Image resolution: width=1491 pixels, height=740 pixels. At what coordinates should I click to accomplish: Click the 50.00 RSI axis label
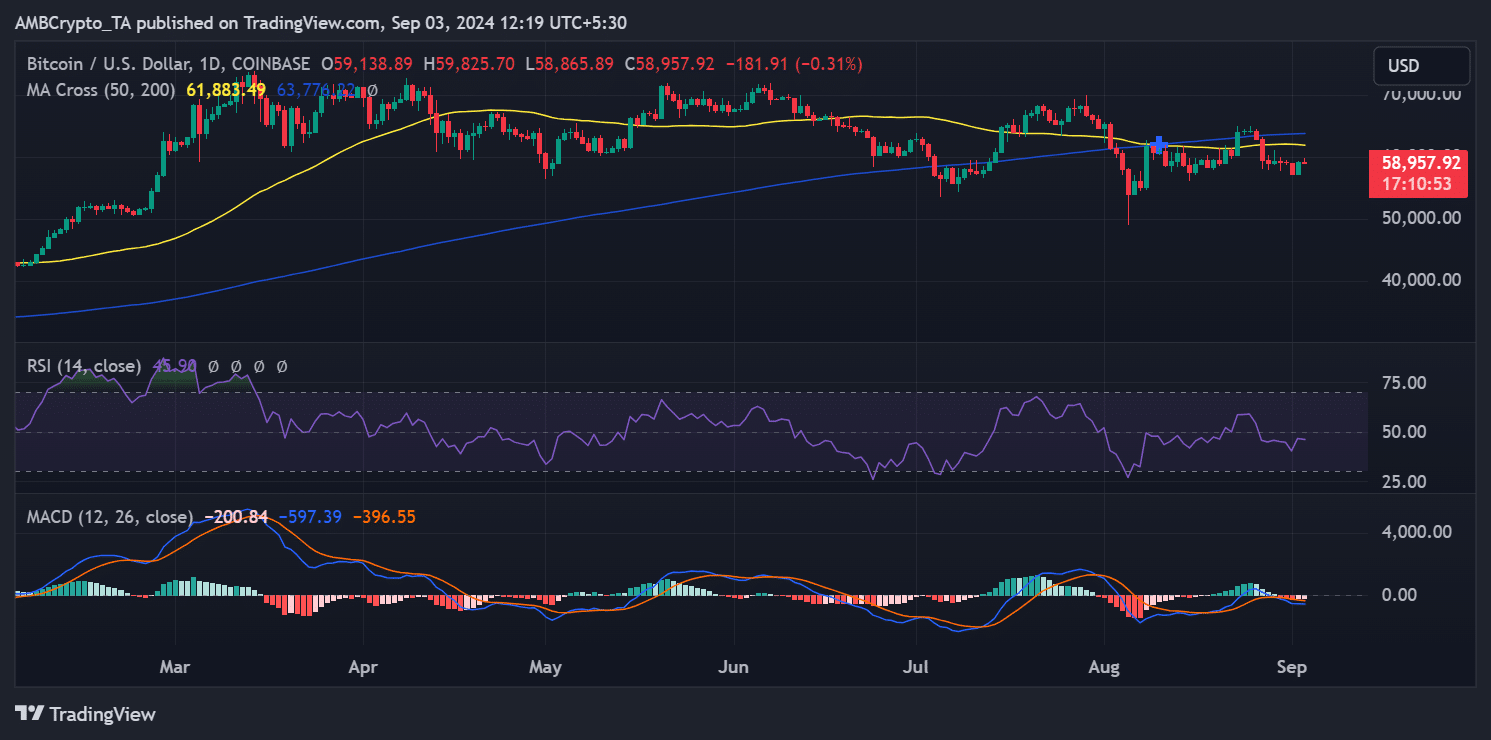pos(1404,432)
